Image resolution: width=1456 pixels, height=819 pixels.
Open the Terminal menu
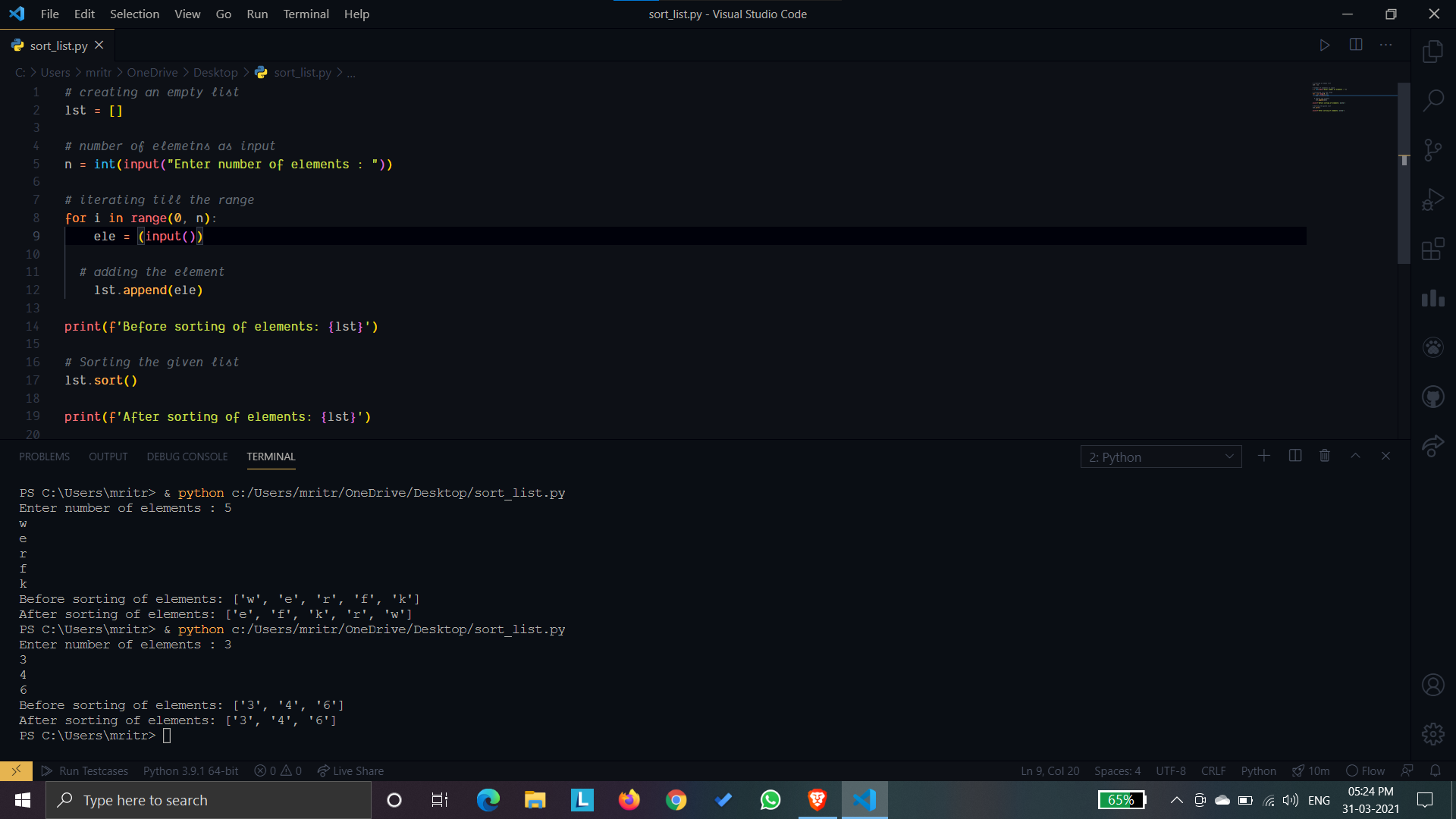click(306, 14)
